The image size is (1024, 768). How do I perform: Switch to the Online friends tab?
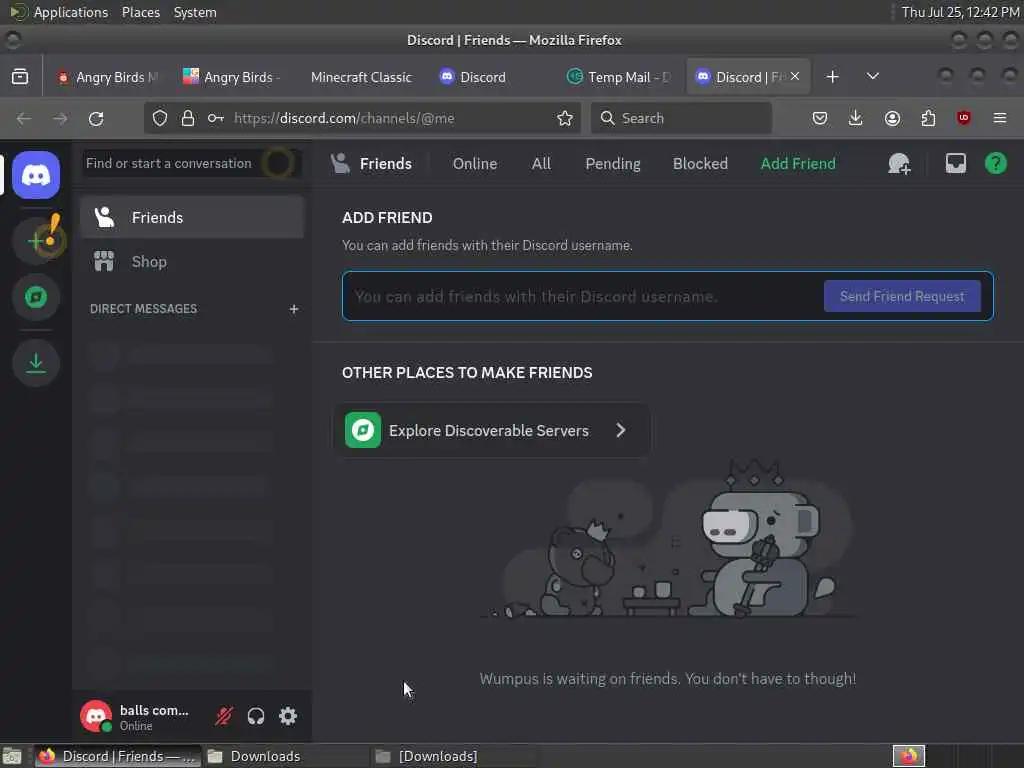pos(475,163)
